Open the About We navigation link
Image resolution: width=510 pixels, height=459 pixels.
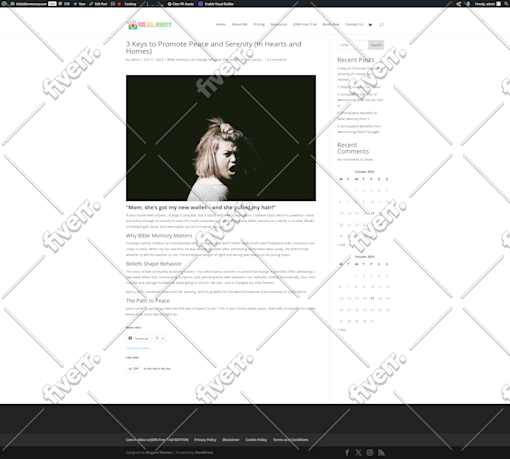coord(239,24)
